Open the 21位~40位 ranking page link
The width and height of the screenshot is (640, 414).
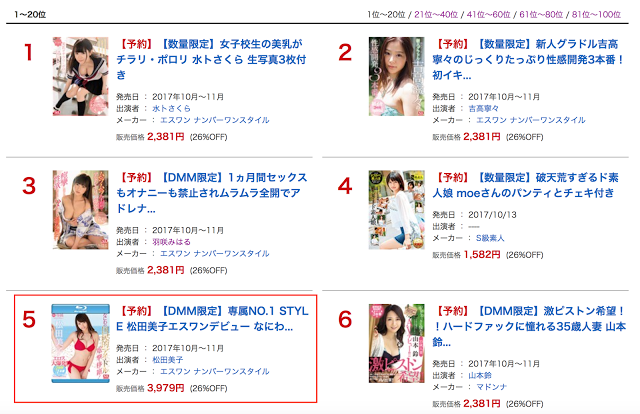point(436,15)
